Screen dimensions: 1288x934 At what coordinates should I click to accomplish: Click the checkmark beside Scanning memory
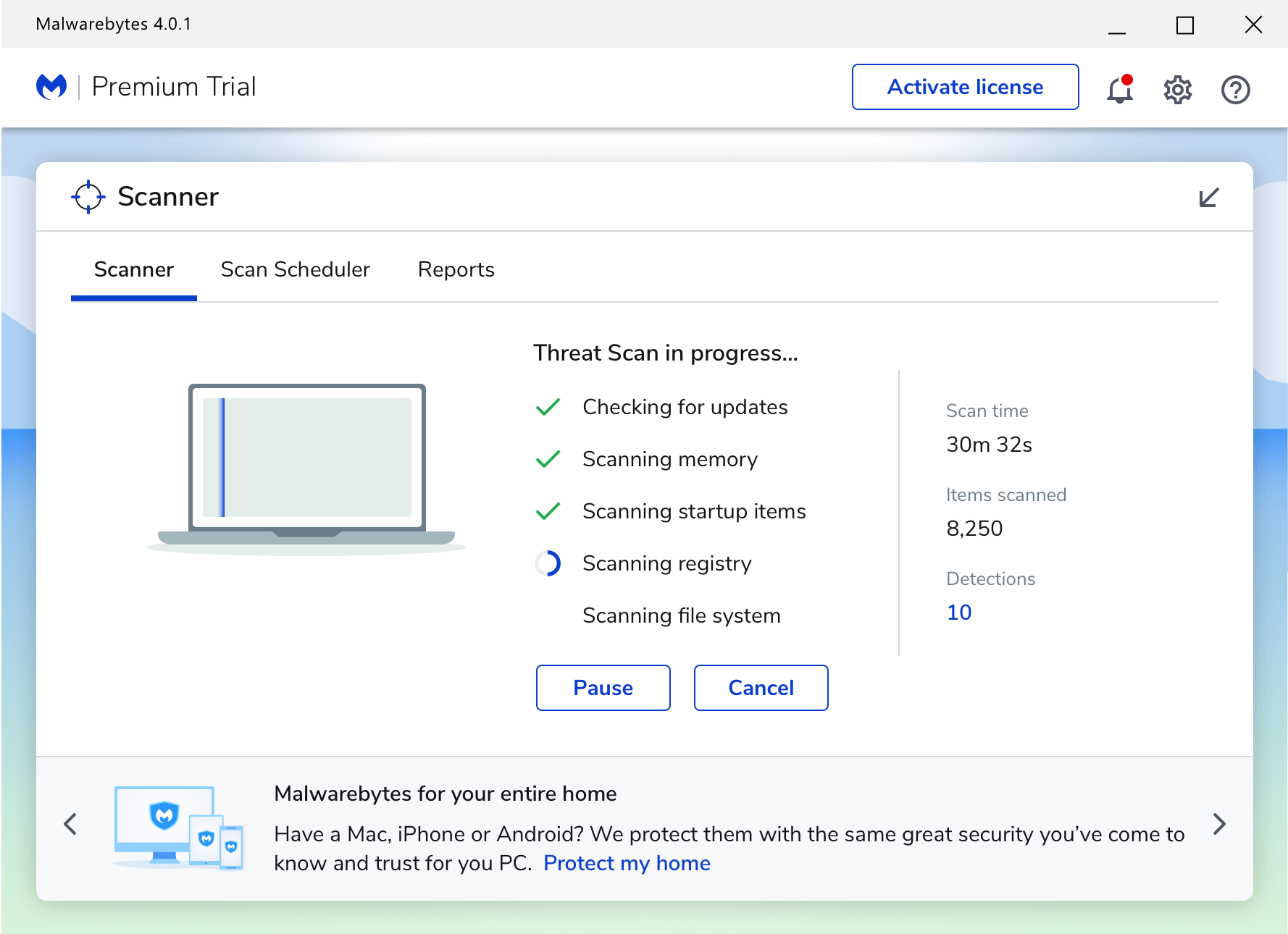coord(548,459)
